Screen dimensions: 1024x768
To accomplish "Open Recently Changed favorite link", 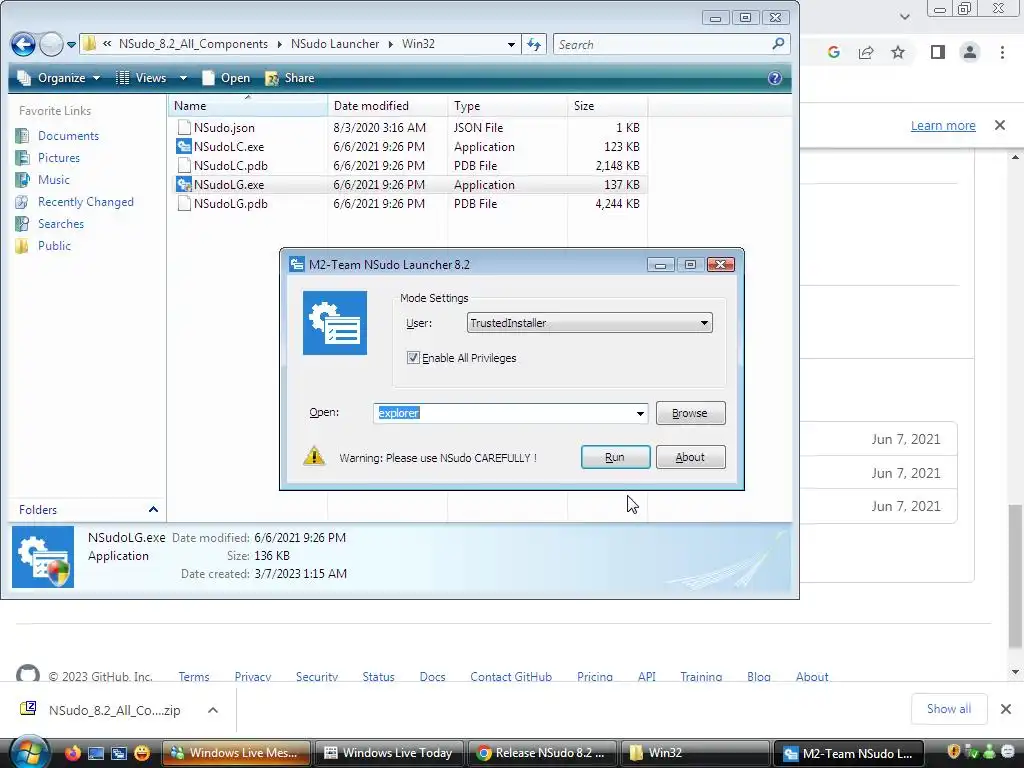I will 86,202.
